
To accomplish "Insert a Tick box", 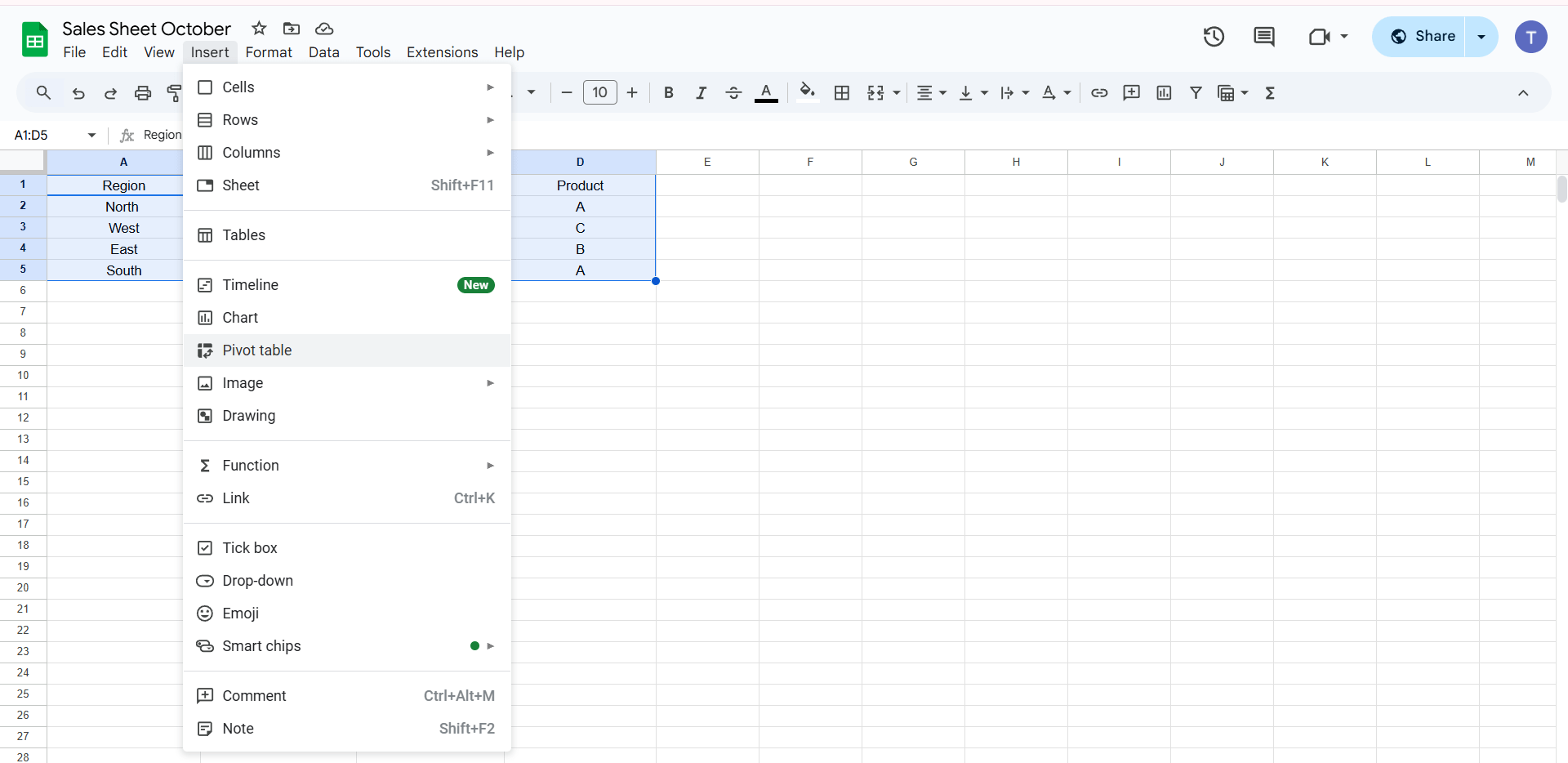I will click(x=249, y=547).
